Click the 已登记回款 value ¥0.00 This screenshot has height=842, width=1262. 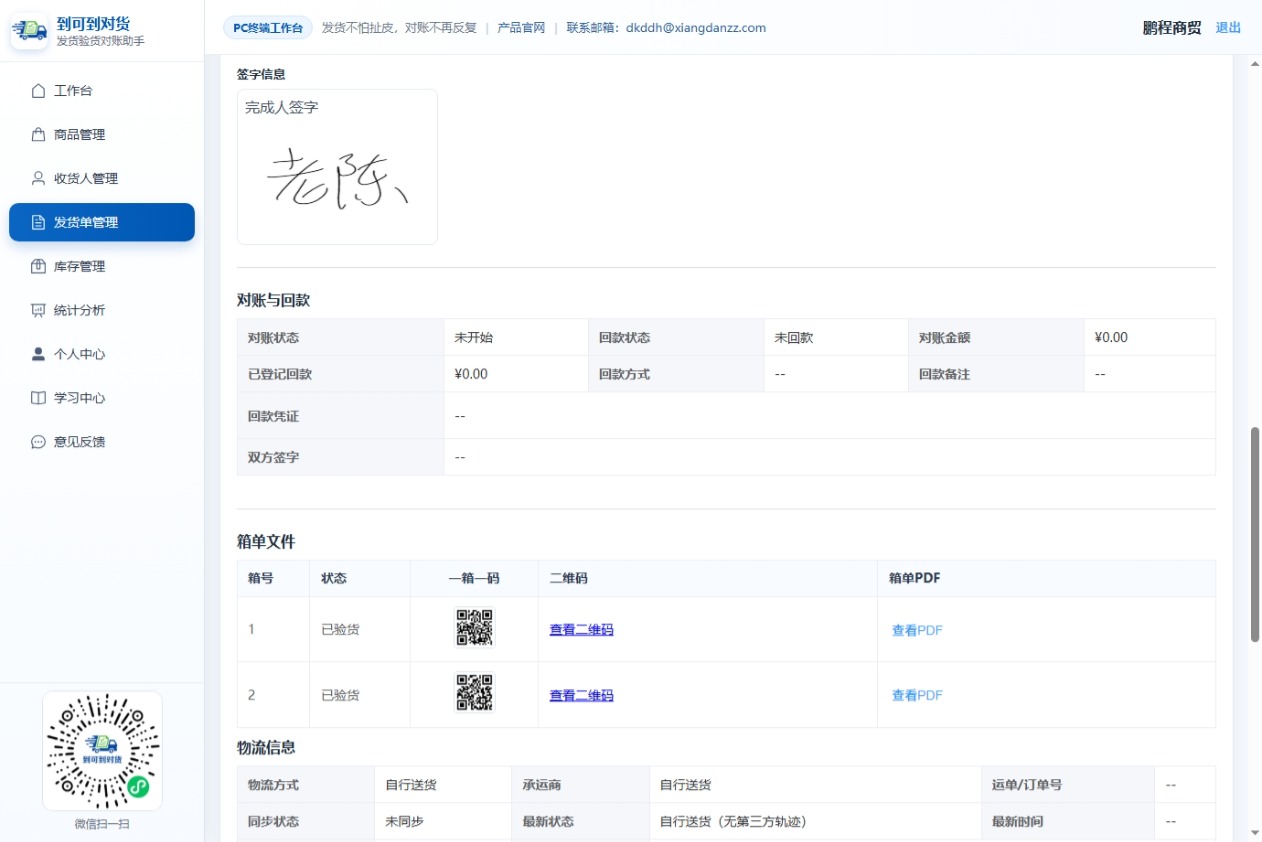(x=471, y=374)
